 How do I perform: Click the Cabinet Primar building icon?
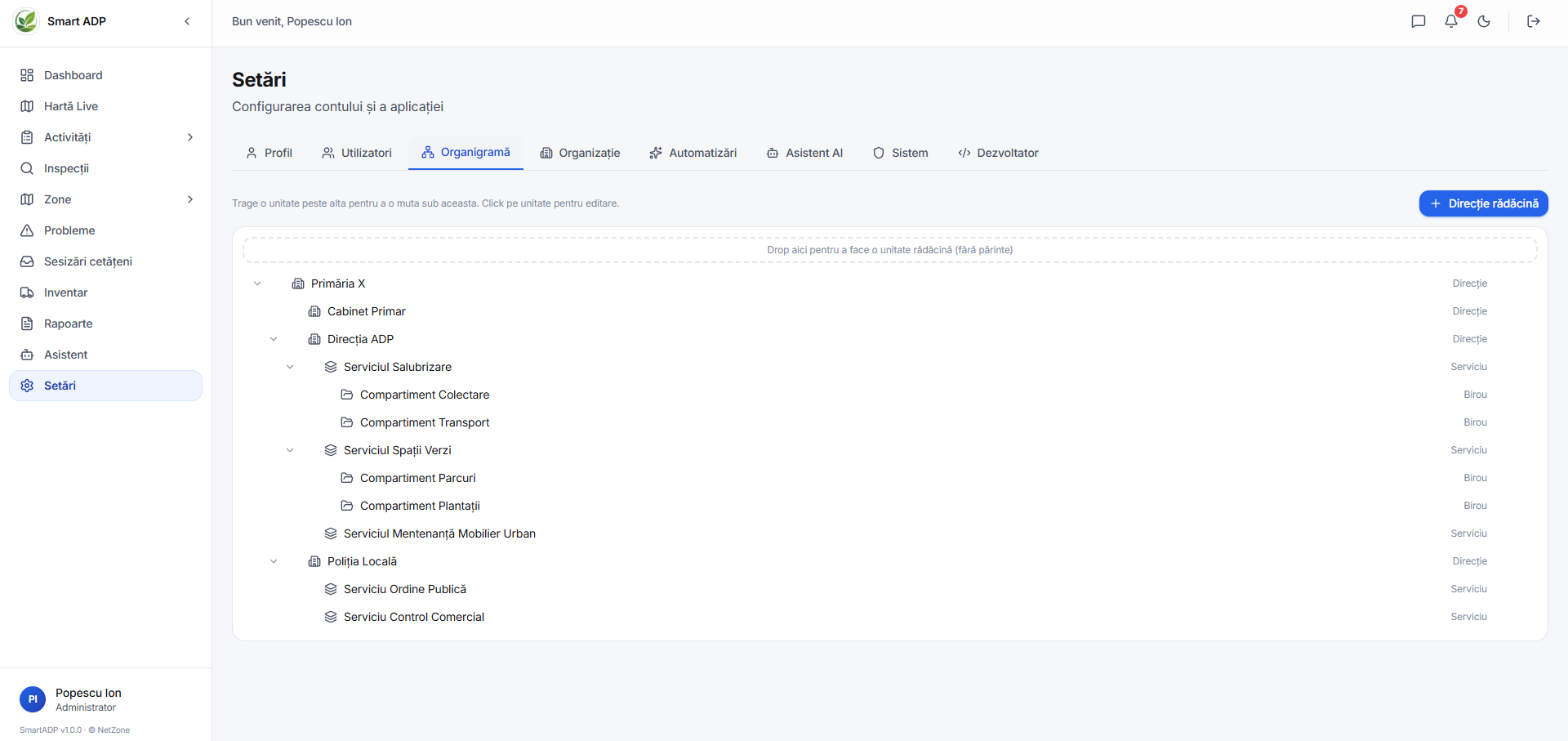tap(314, 311)
